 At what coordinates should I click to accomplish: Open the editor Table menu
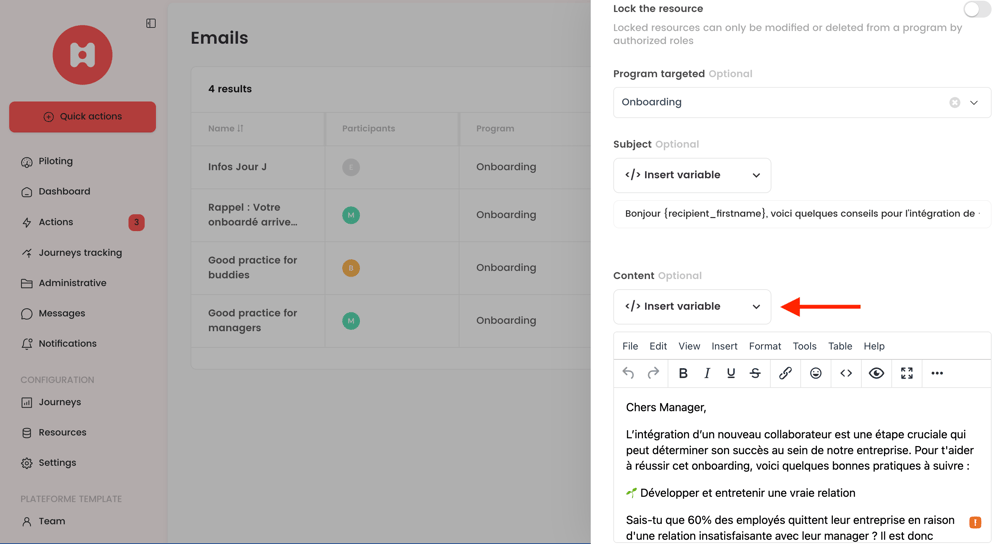tap(840, 346)
